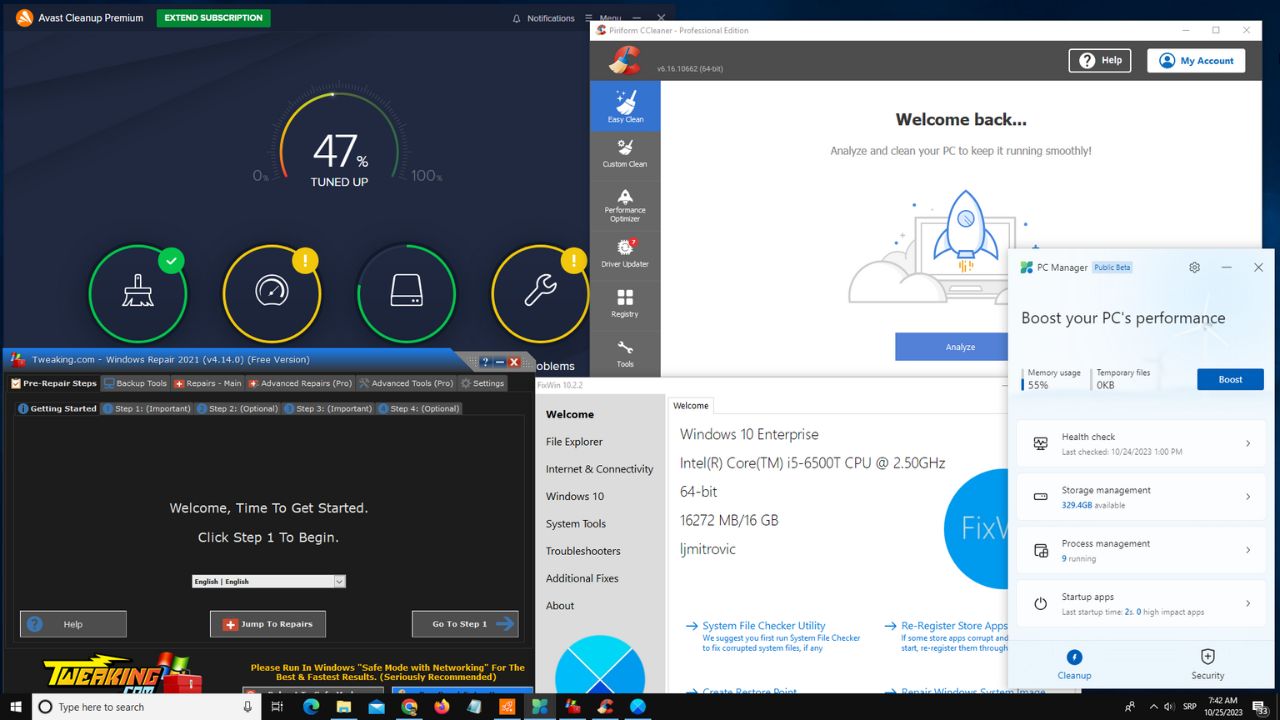Click System File Checker Utility link
Viewport: 1280px width, 720px height.
pyautogui.click(x=763, y=626)
